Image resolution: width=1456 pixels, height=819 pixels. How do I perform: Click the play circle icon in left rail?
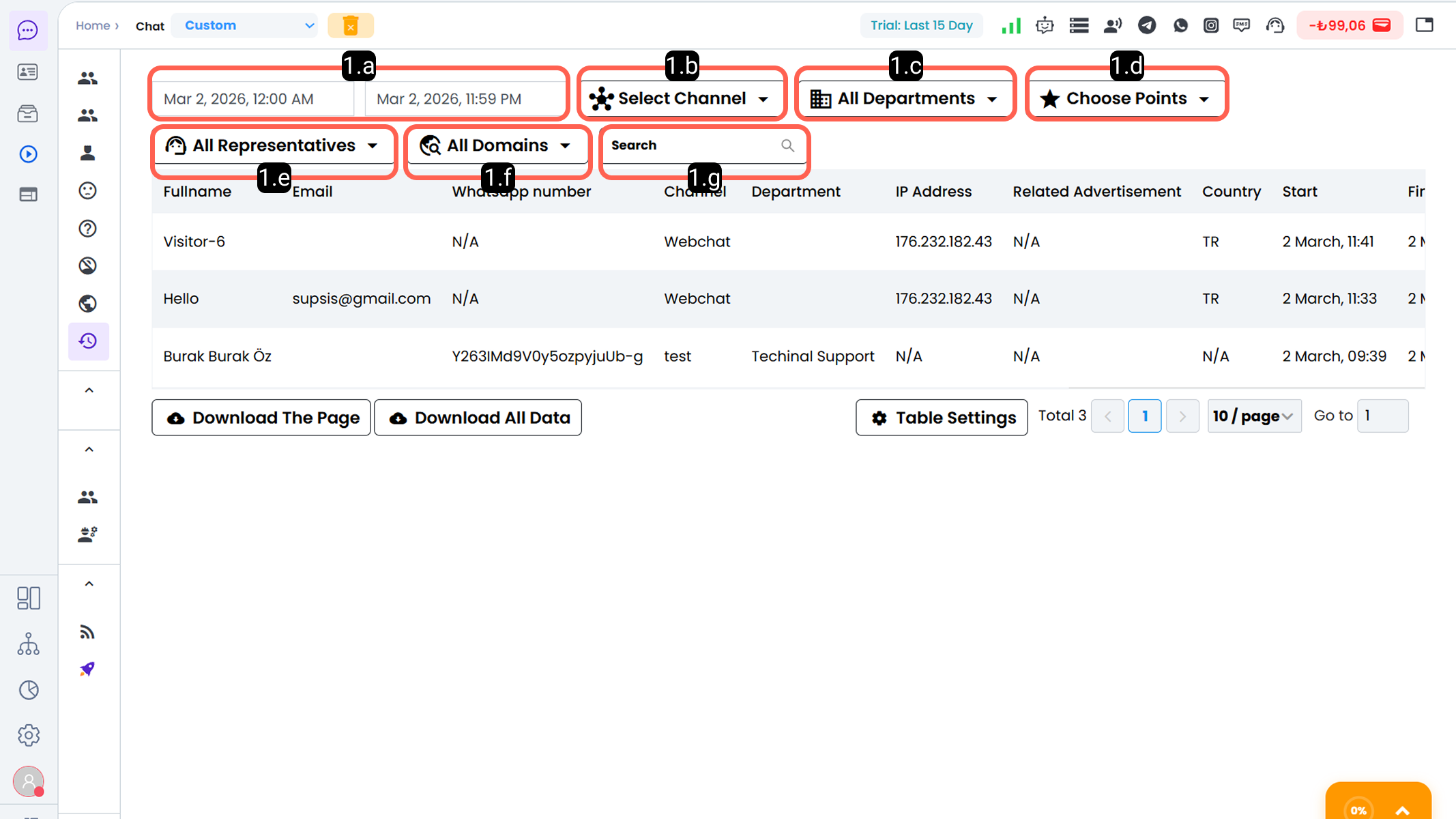[28, 154]
